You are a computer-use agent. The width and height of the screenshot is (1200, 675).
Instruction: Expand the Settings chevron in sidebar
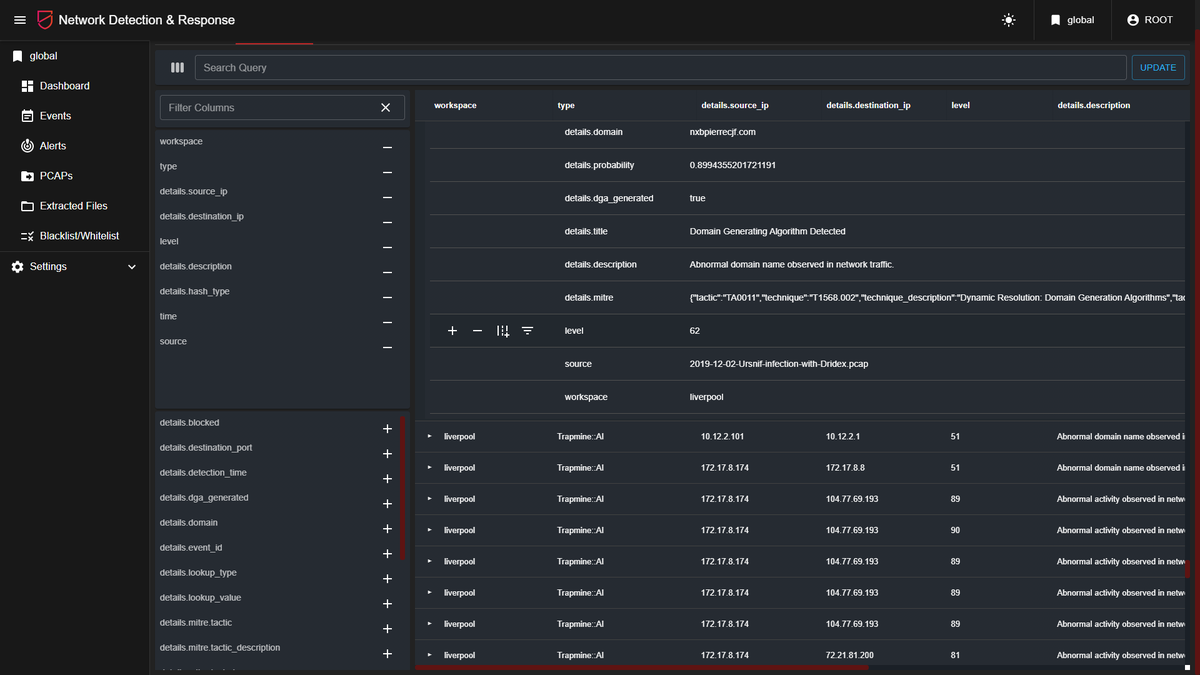132,267
